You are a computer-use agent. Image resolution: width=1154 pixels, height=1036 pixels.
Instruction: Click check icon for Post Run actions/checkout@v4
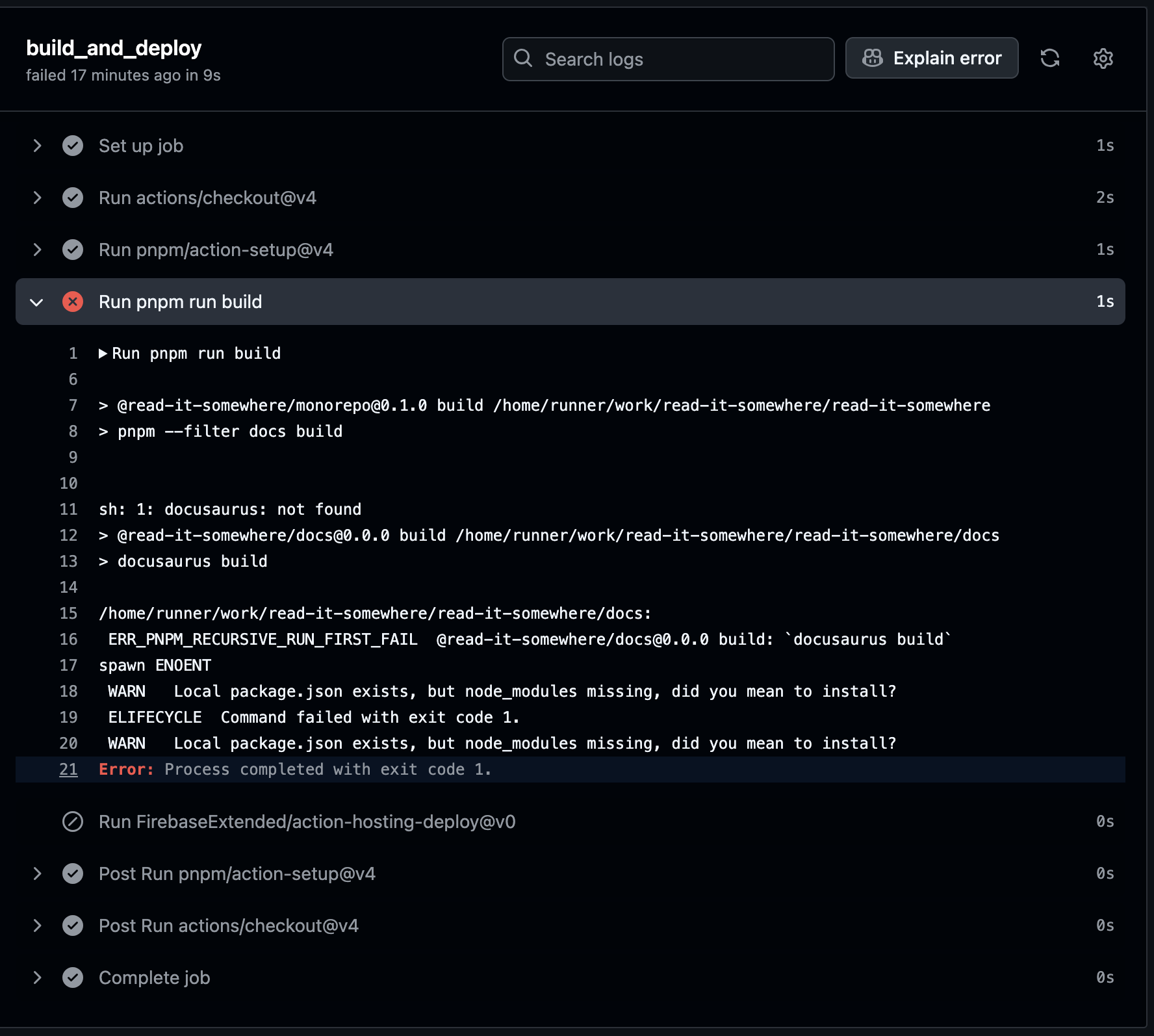[73, 926]
